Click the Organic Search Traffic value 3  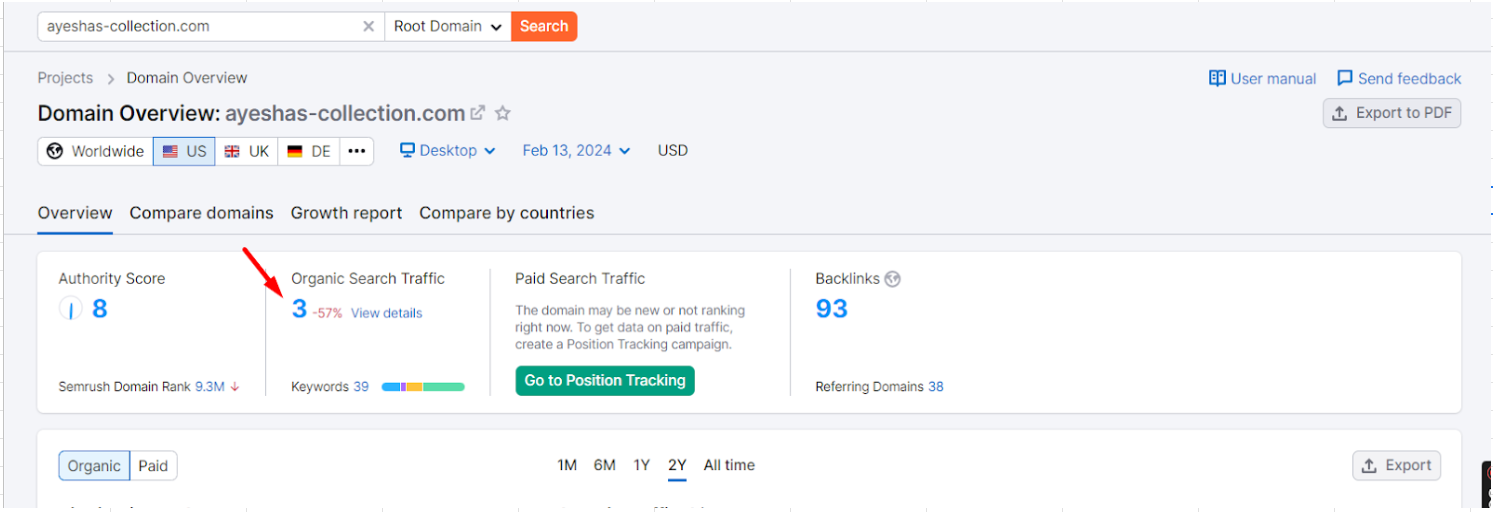point(299,309)
